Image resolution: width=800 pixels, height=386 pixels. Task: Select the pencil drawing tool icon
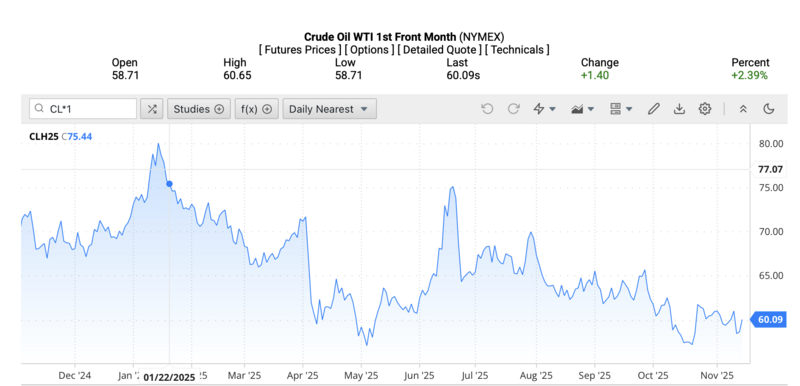point(654,109)
